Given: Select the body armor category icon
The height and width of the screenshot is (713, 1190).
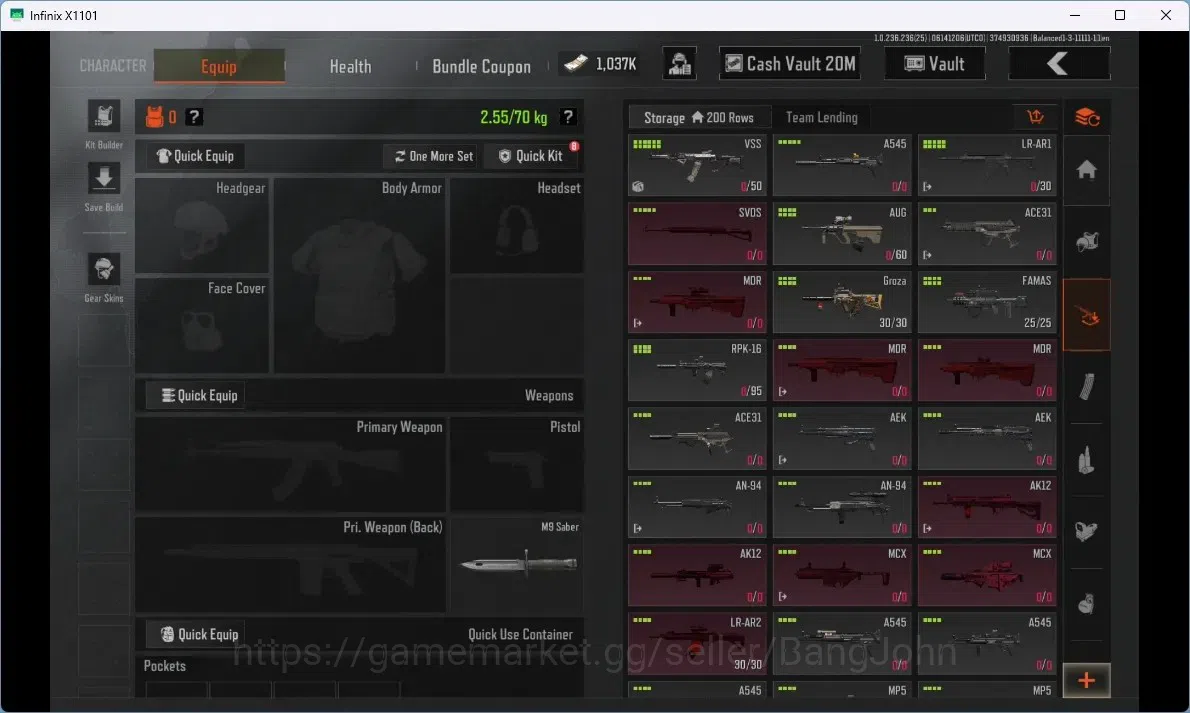Looking at the screenshot, I should point(1087,242).
